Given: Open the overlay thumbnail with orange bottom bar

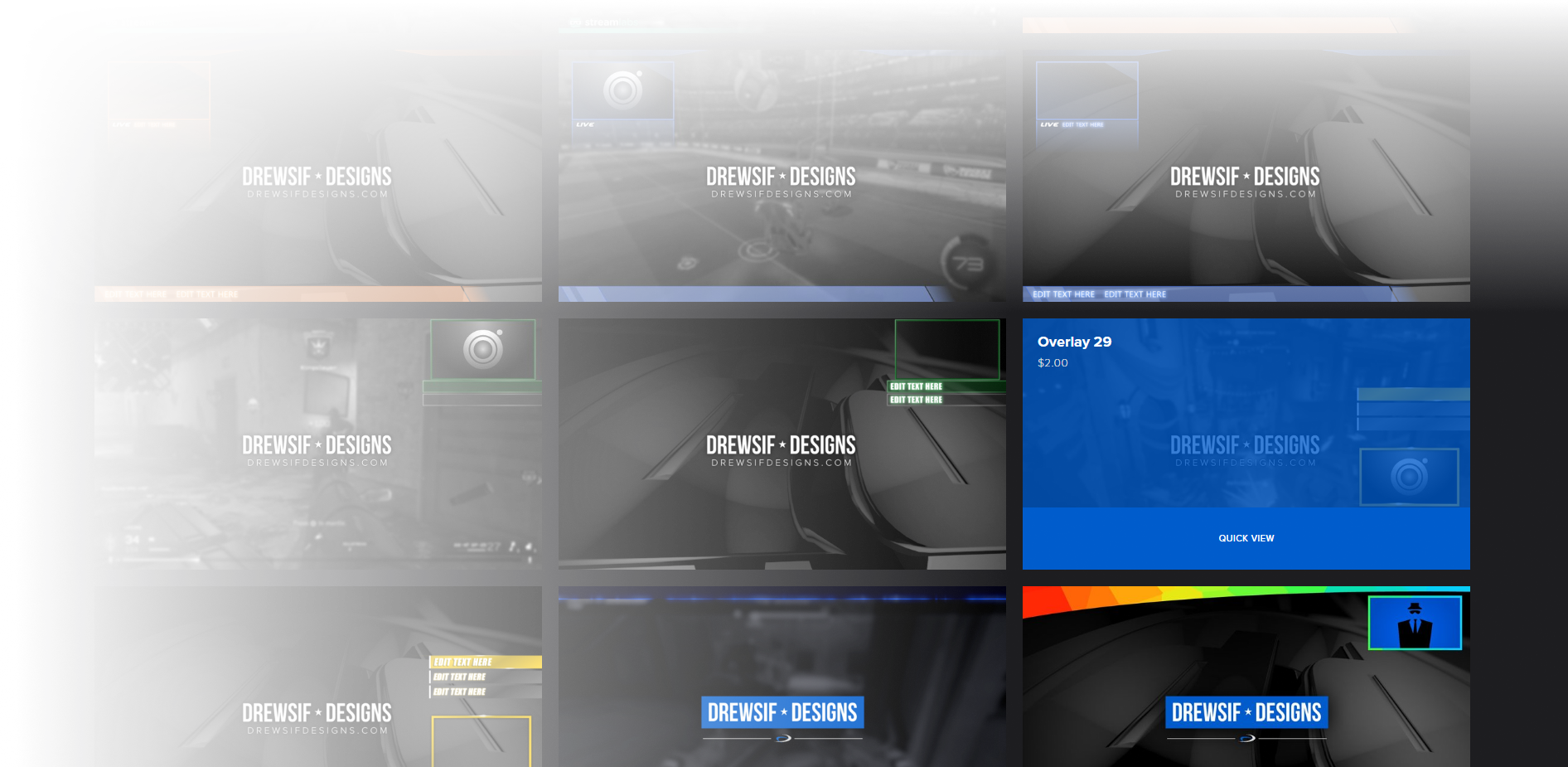Looking at the screenshot, I should [x=318, y=176].
